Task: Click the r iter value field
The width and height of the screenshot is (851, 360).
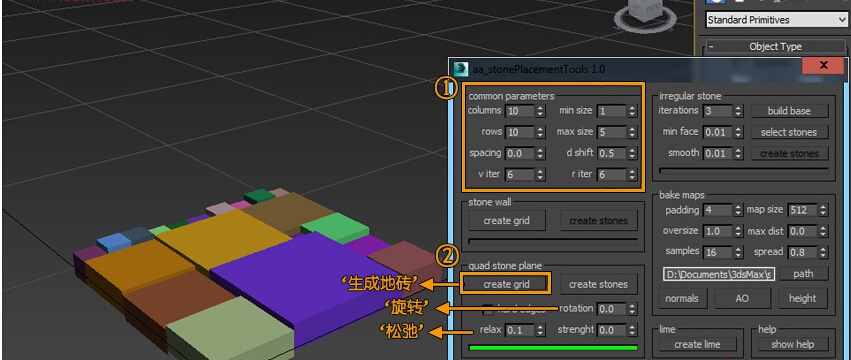Action: pyautogui.click(x=611, y=174)
